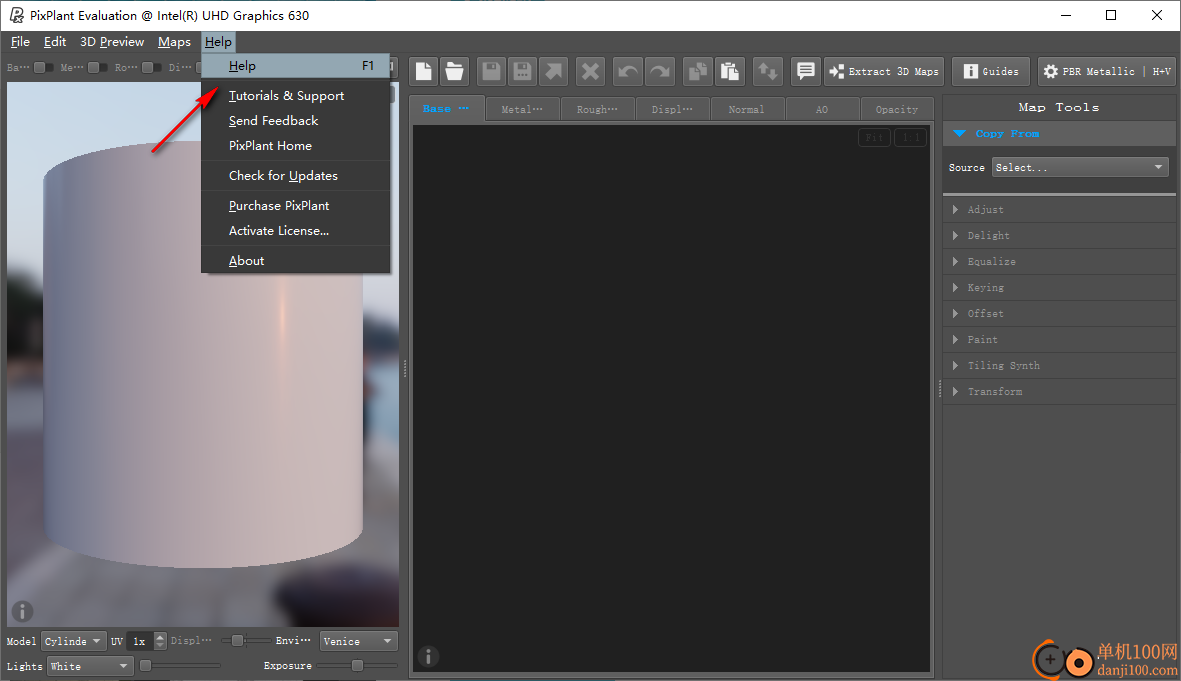Click the X delete map icon
The height and width of the screenshot is (681, 1181).
[x=590, y=72]
